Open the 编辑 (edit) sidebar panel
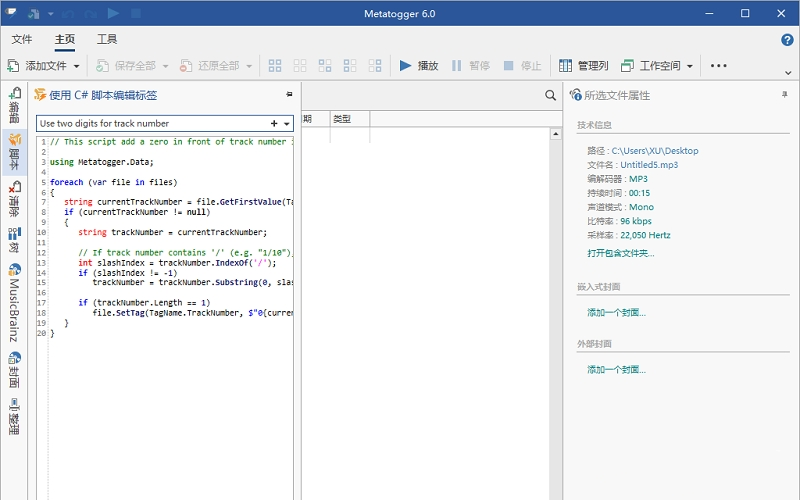Image resolution: width=800 pixels, height=500 pixels. [x=14, y=105]
